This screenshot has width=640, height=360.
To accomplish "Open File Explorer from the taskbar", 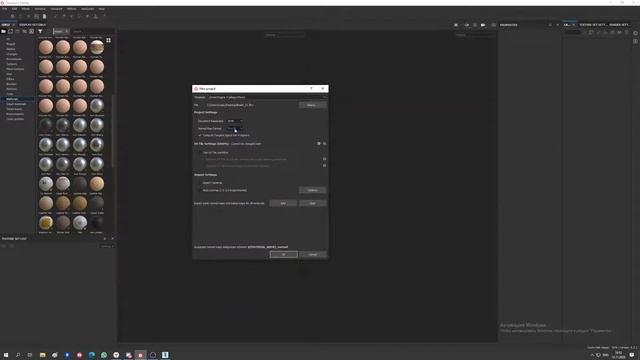I will (42, 355).
